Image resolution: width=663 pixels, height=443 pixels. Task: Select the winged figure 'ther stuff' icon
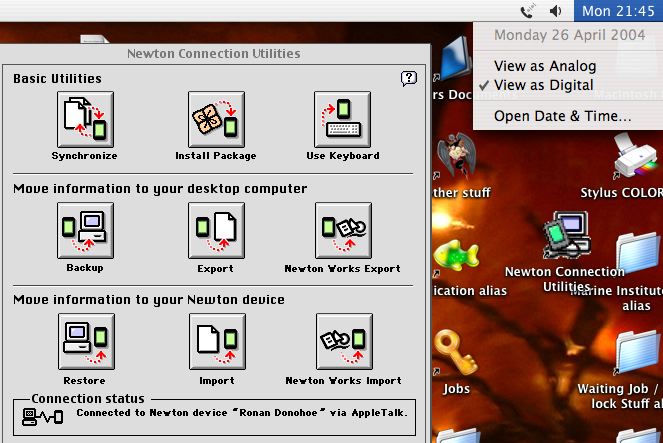(456, 156)
